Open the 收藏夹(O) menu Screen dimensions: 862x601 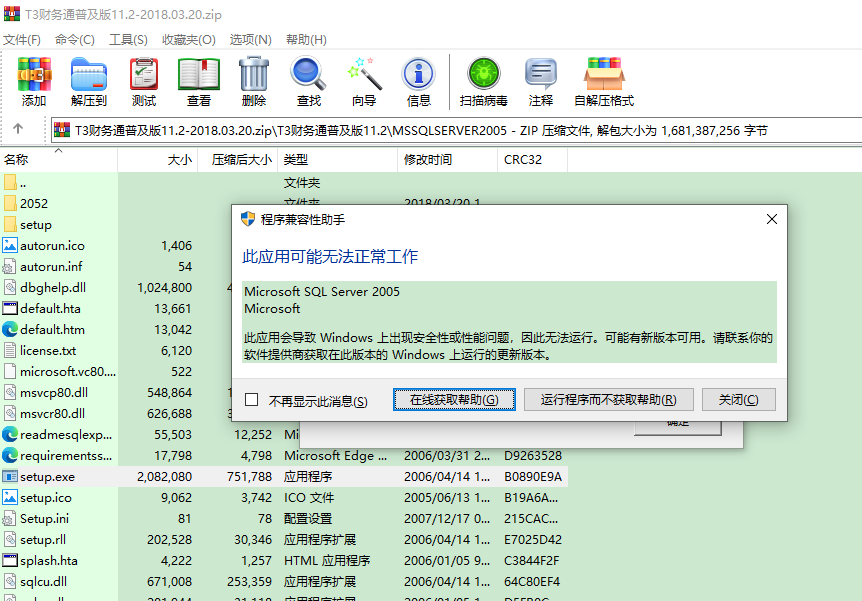pyautogui.click(x=189, y=40)
